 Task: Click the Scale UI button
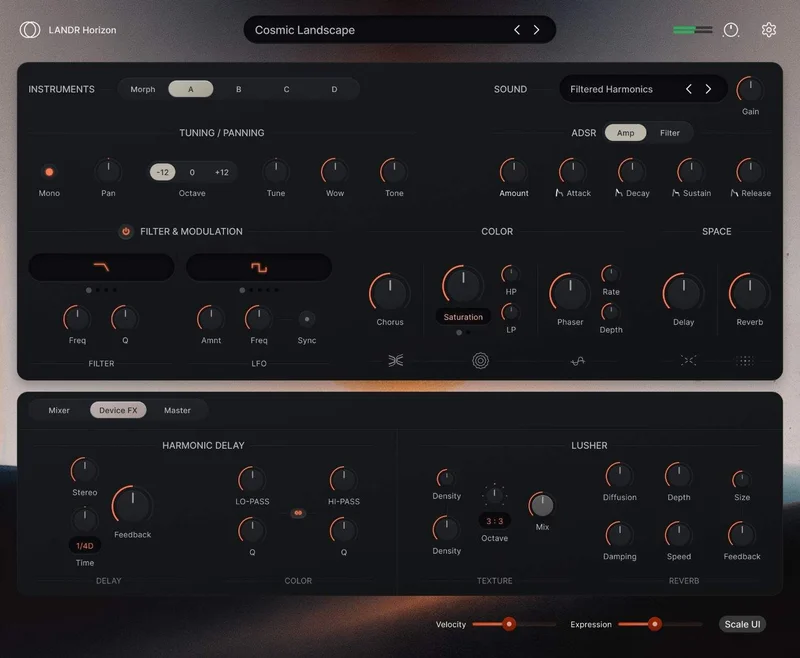pyautogui.click(x=742, y=624)
